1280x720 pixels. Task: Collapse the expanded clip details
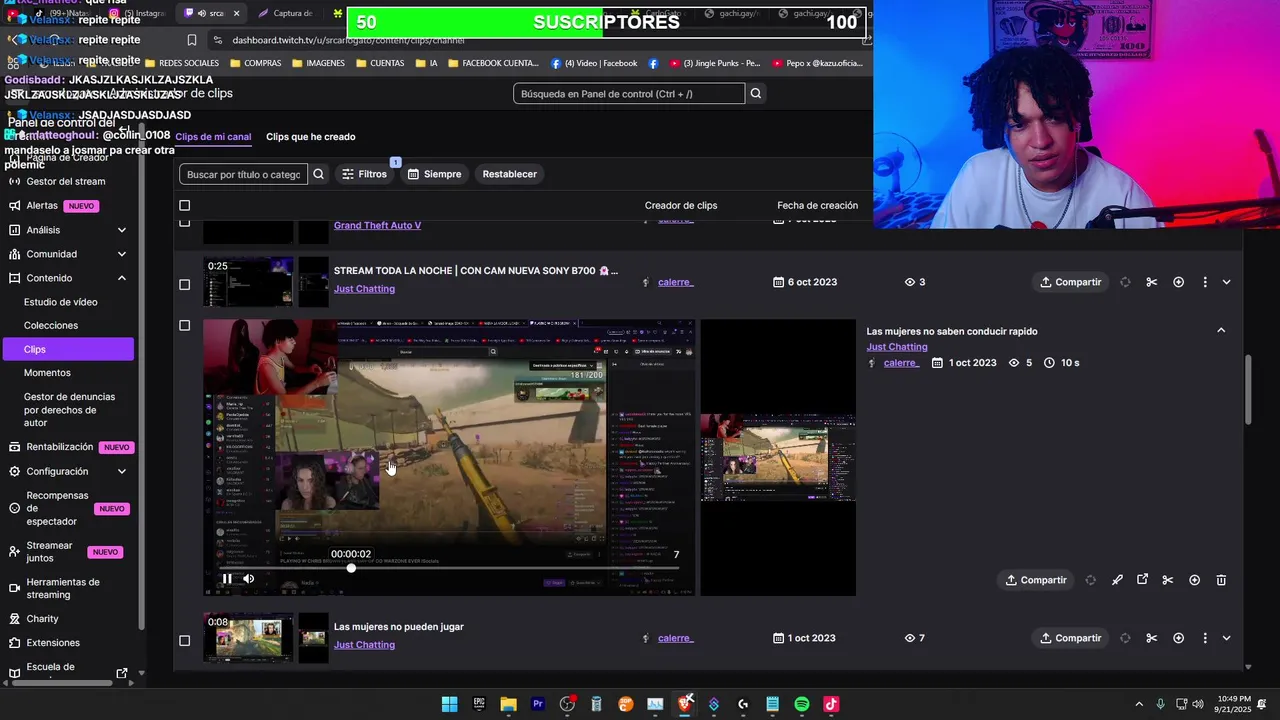pyautogui.click(x=1221, y=330)
